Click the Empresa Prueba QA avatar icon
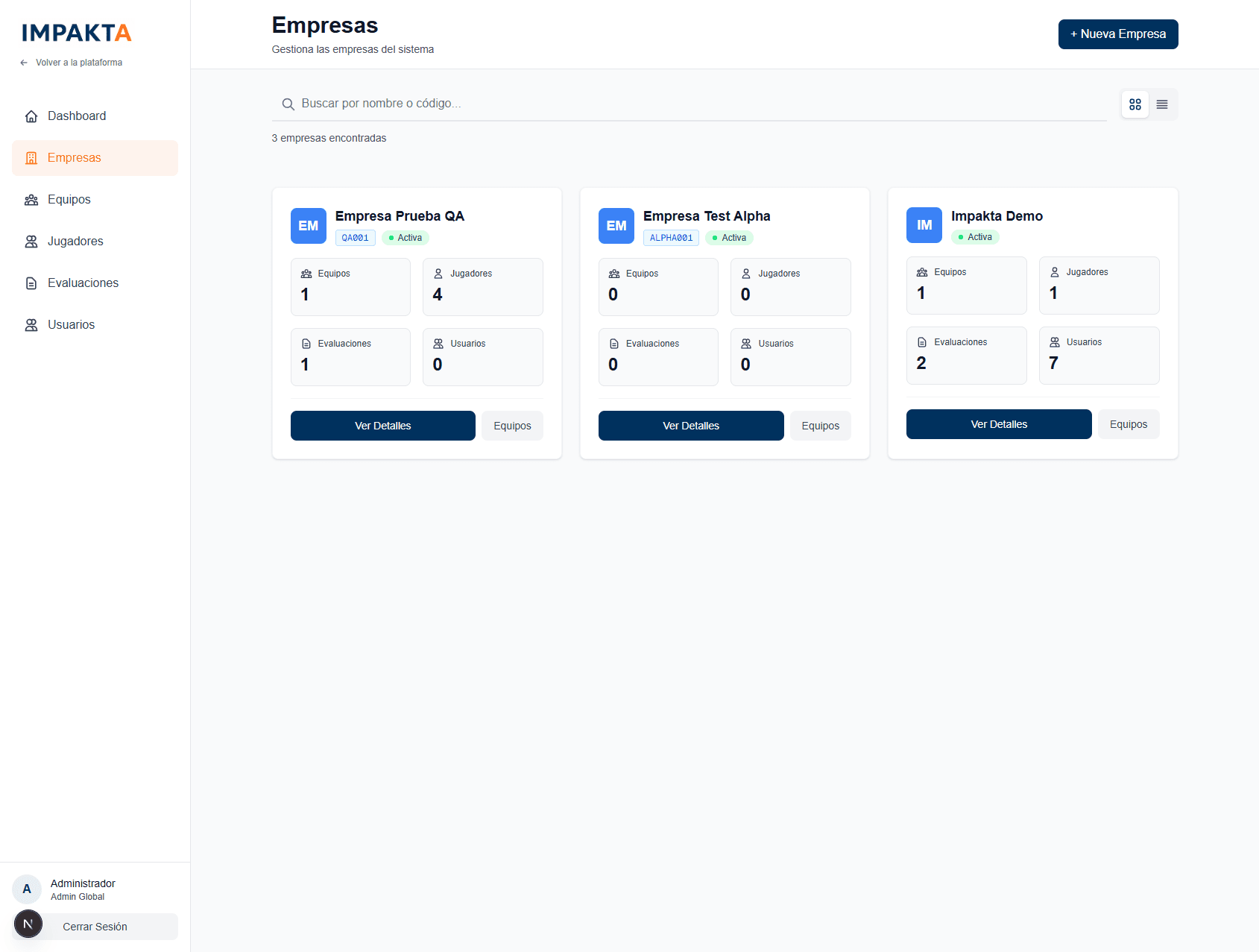Screen dimensions: 1259x952 308,226
